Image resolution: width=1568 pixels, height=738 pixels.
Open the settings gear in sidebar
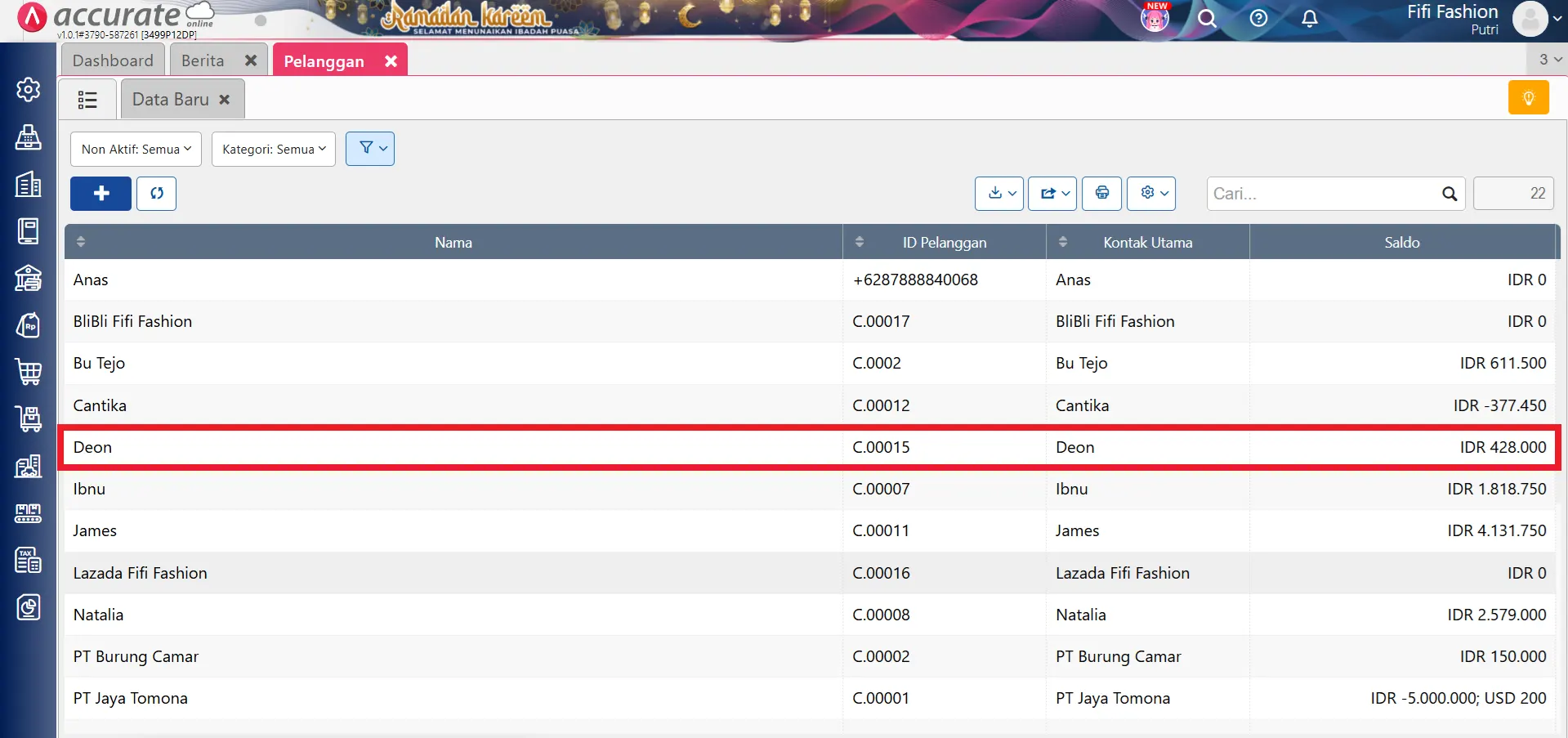tap(29, 89)
